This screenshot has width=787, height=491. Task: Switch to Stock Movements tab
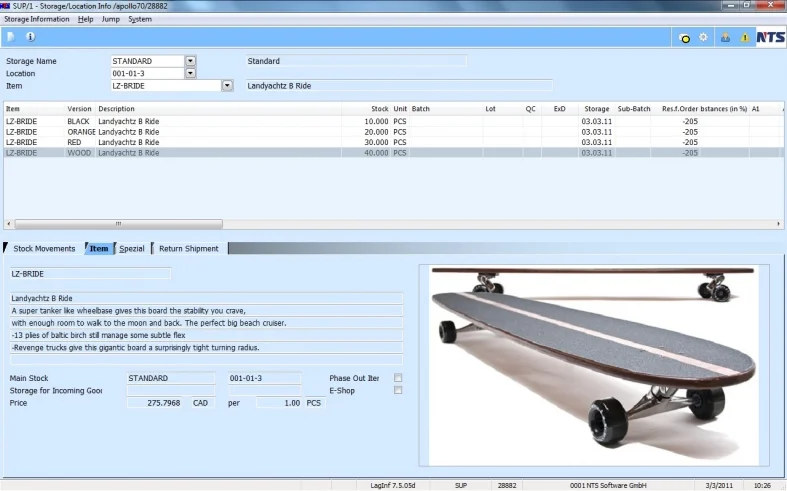click(x=44, y=249)
